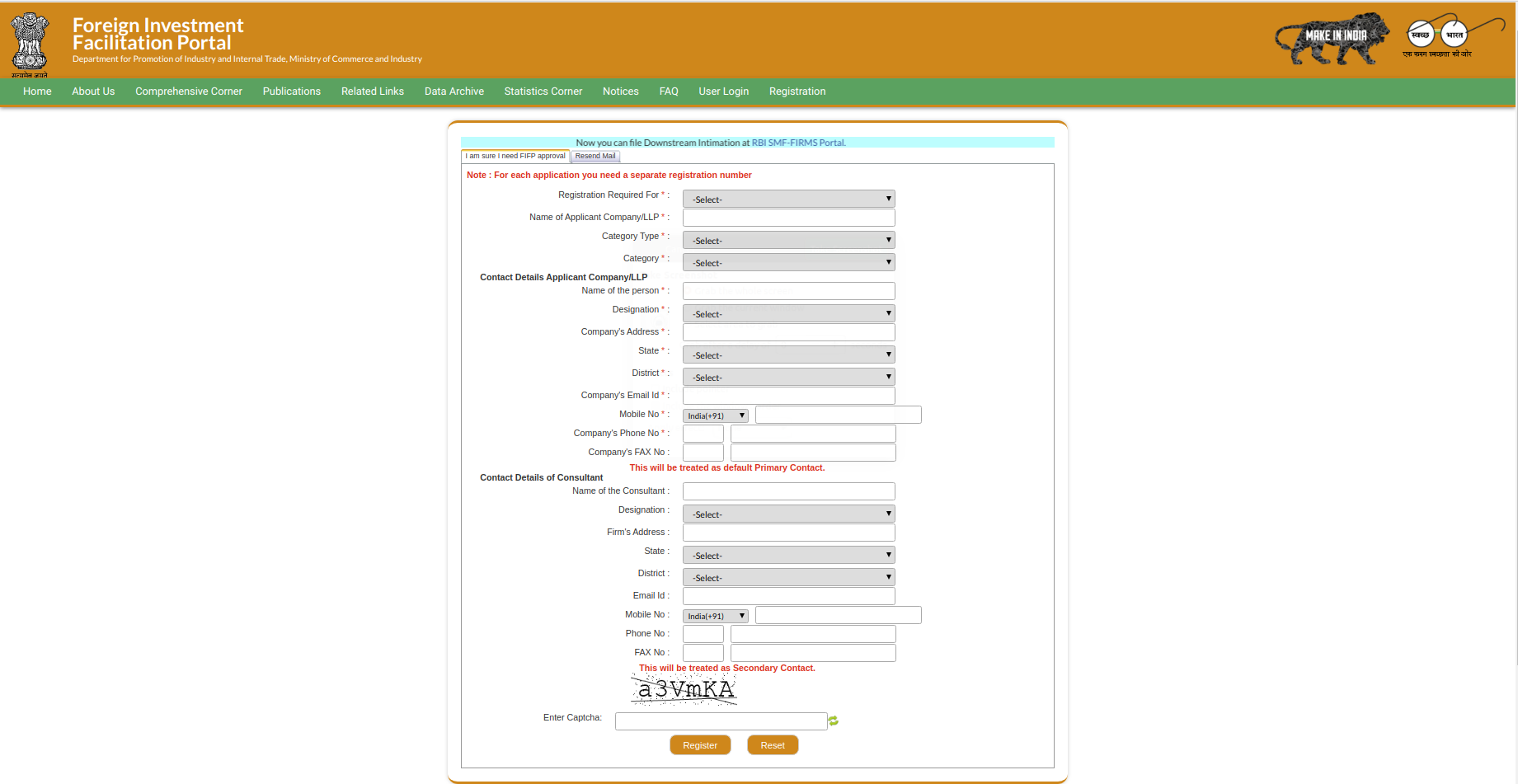Open the applicant Designation dropdown
The image size is (1518, 784).
pos(787,312)
